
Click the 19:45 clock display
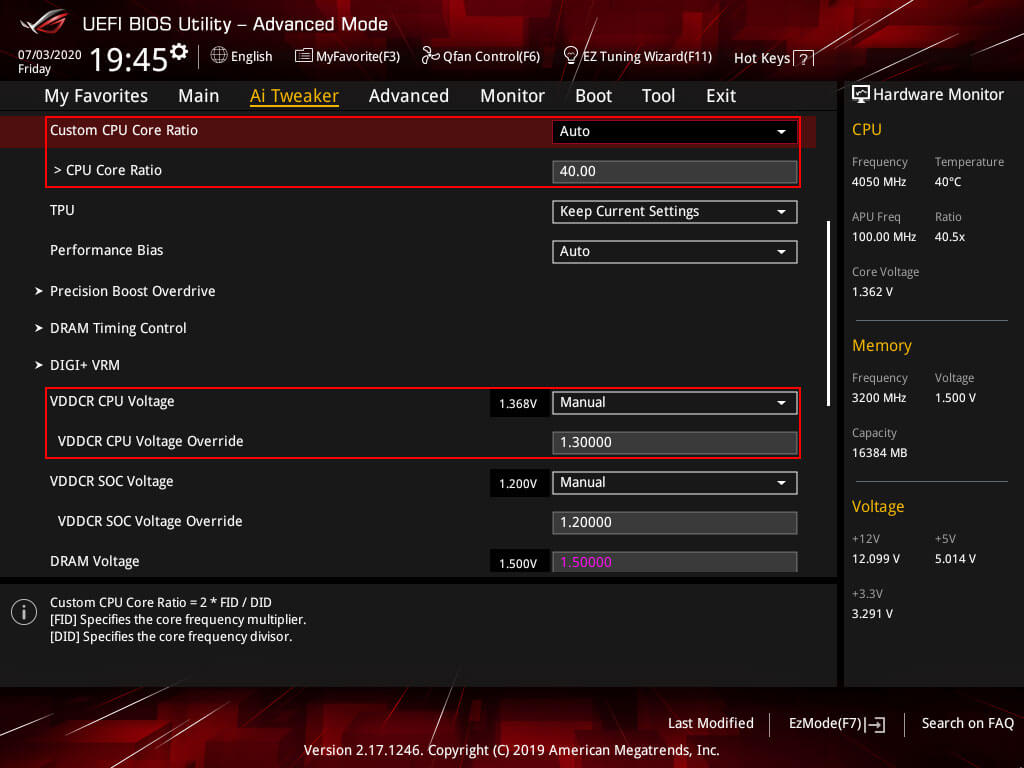[x=129, y=59]
